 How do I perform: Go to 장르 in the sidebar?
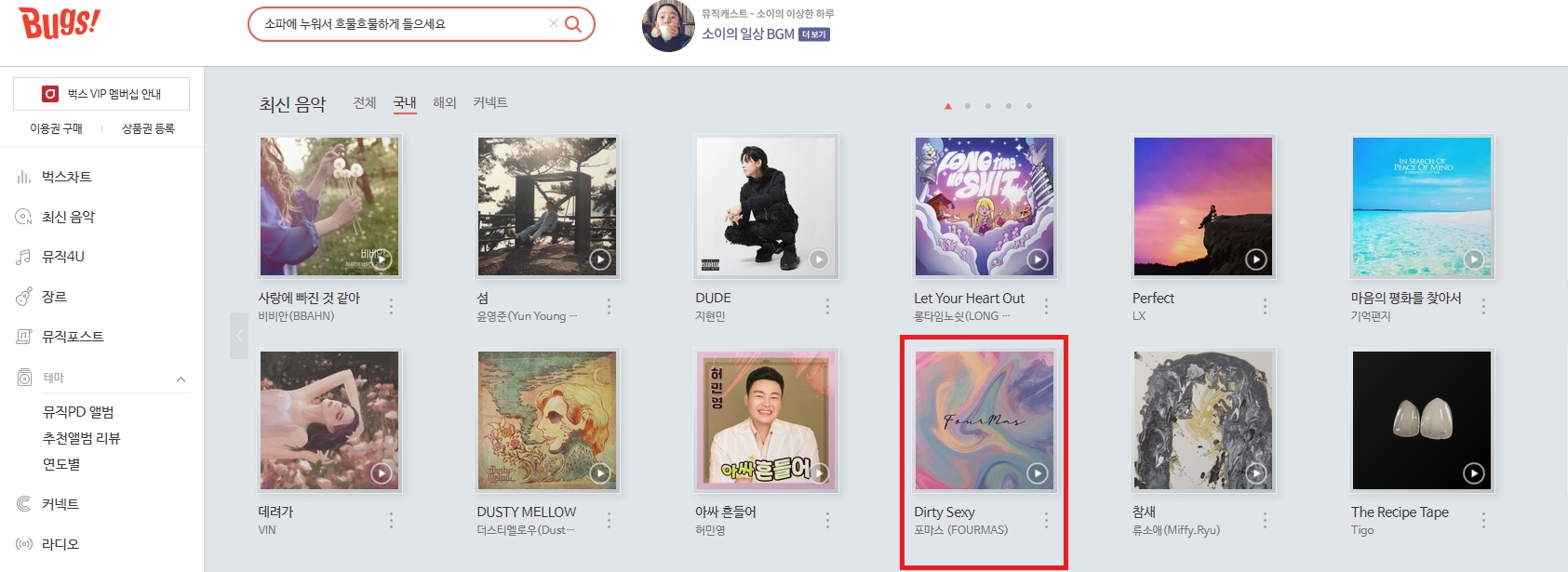pyautogui.click(x=54, y=297)
